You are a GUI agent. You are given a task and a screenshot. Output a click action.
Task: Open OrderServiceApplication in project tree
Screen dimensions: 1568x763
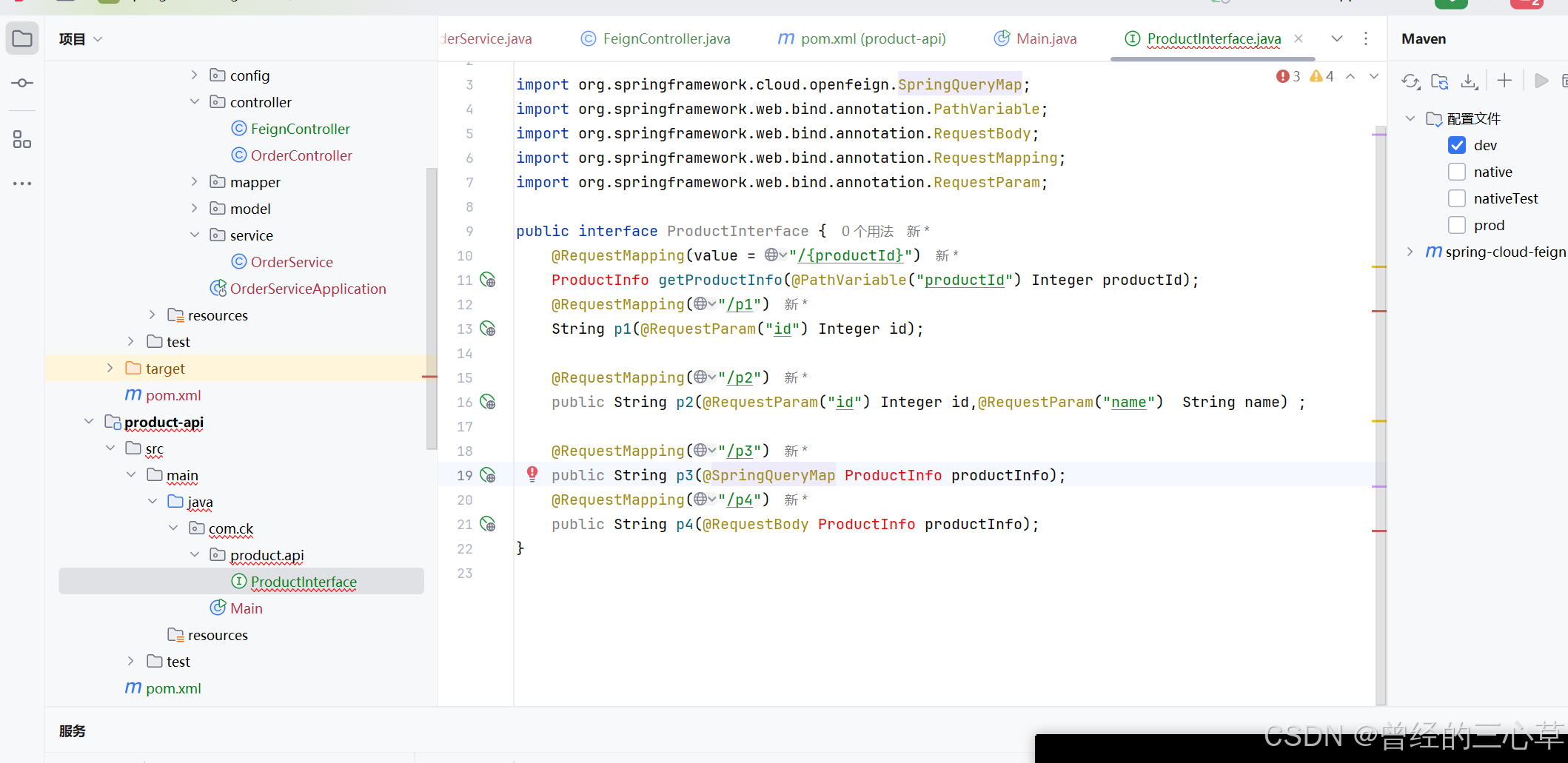click(x=298, y=289)
